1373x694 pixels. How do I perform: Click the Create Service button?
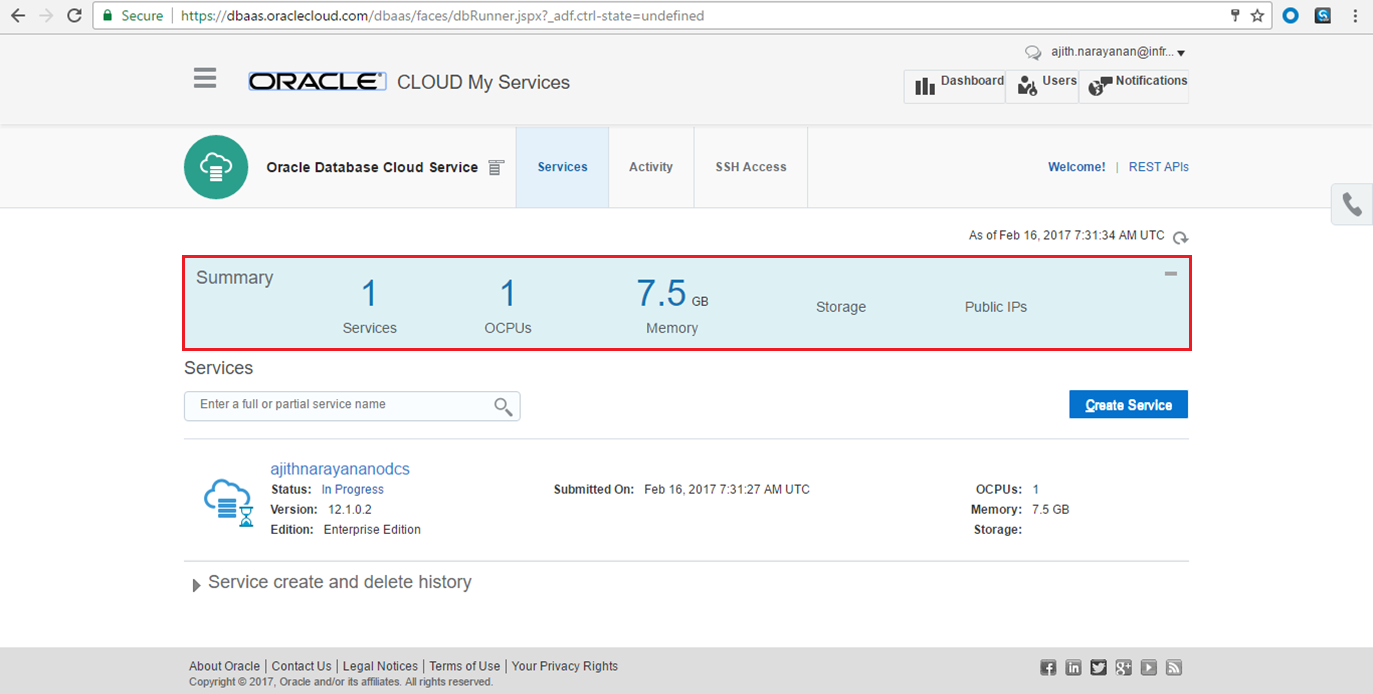click(1128, 404)
